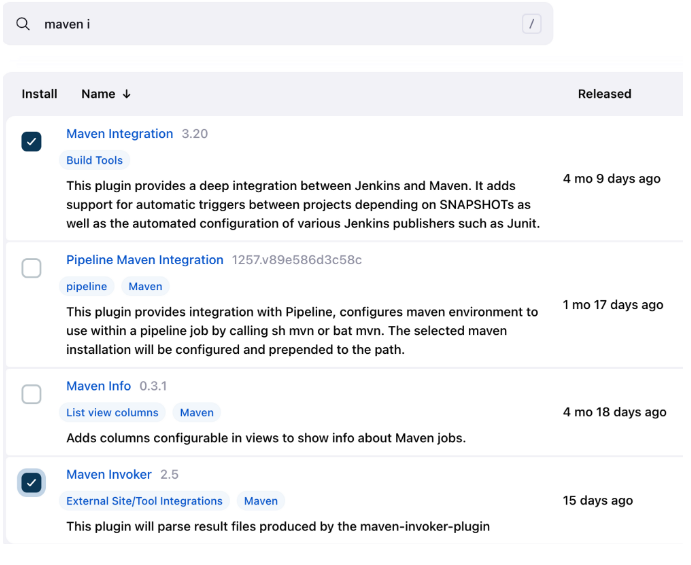Viewport: 691px width, 565px height.
Task: Click the pipeline tag
Action: click(x=86, y=286)
